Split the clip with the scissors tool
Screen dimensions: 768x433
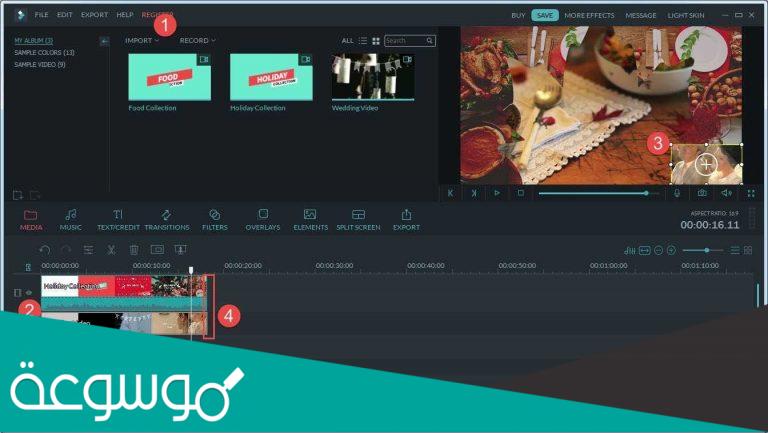tap(111, 250)
